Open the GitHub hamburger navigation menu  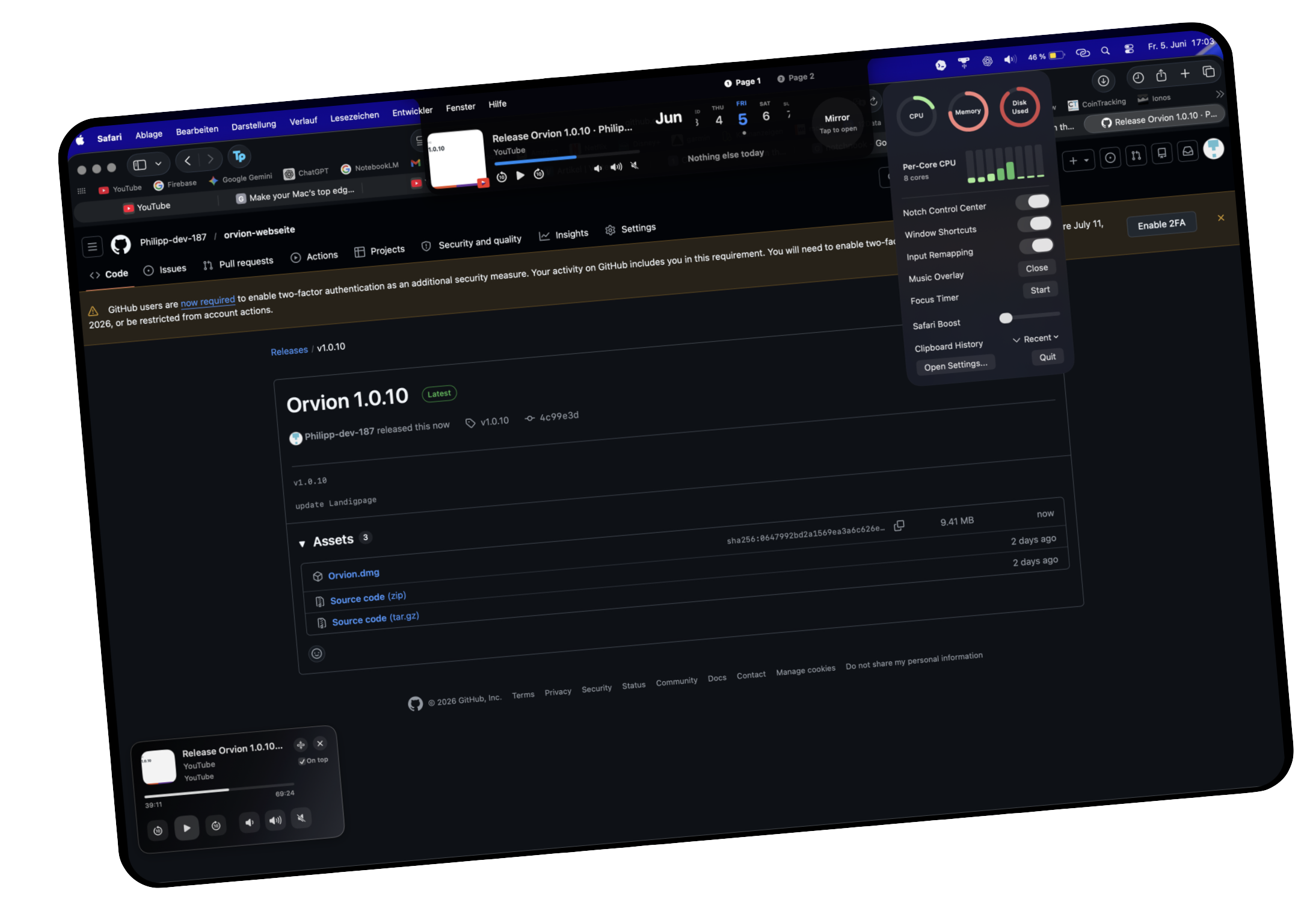coord(92,246)
